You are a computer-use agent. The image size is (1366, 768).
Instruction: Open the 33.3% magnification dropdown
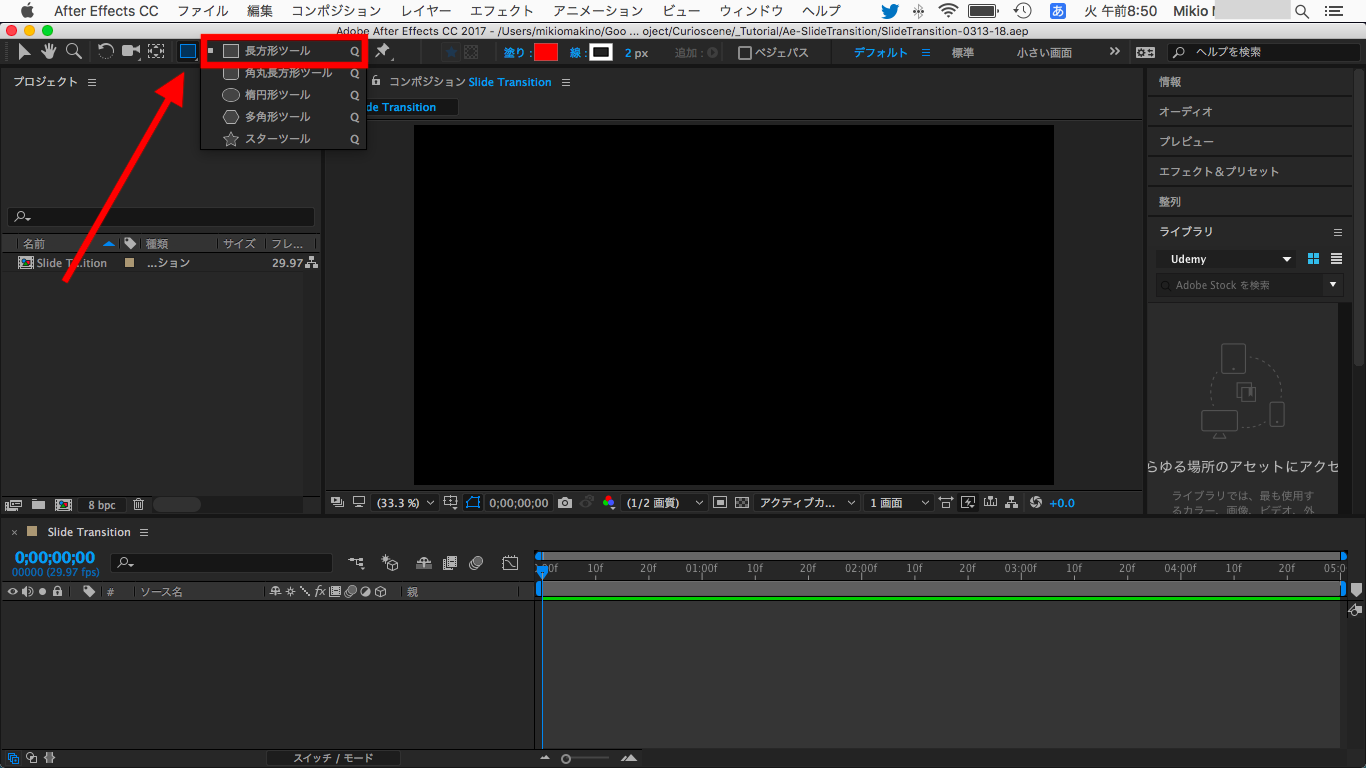tap(404, 503)
